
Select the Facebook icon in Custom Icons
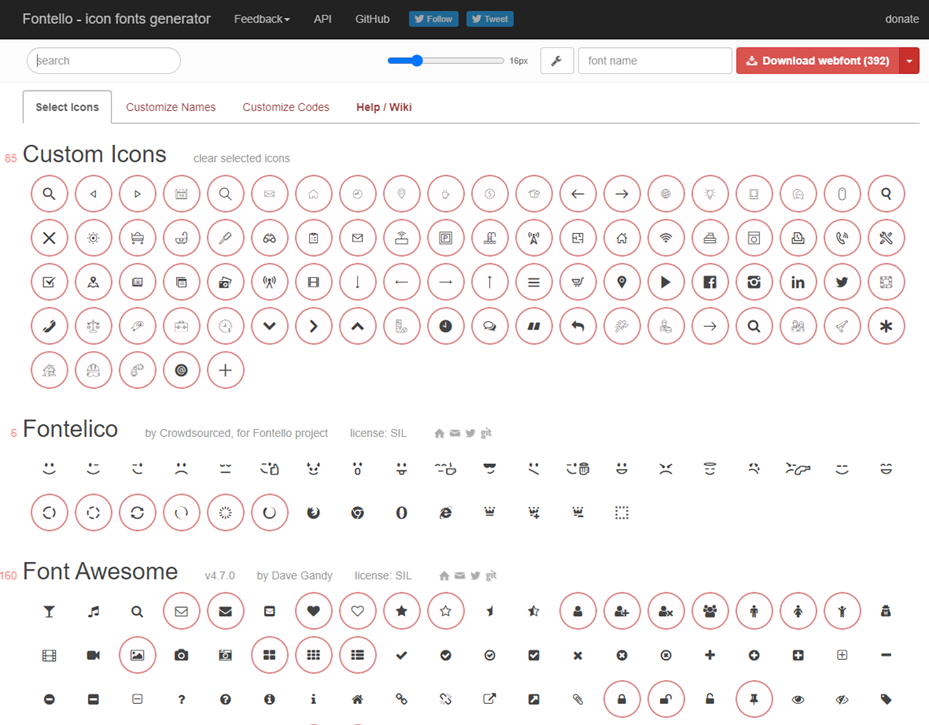coord(710,282)
